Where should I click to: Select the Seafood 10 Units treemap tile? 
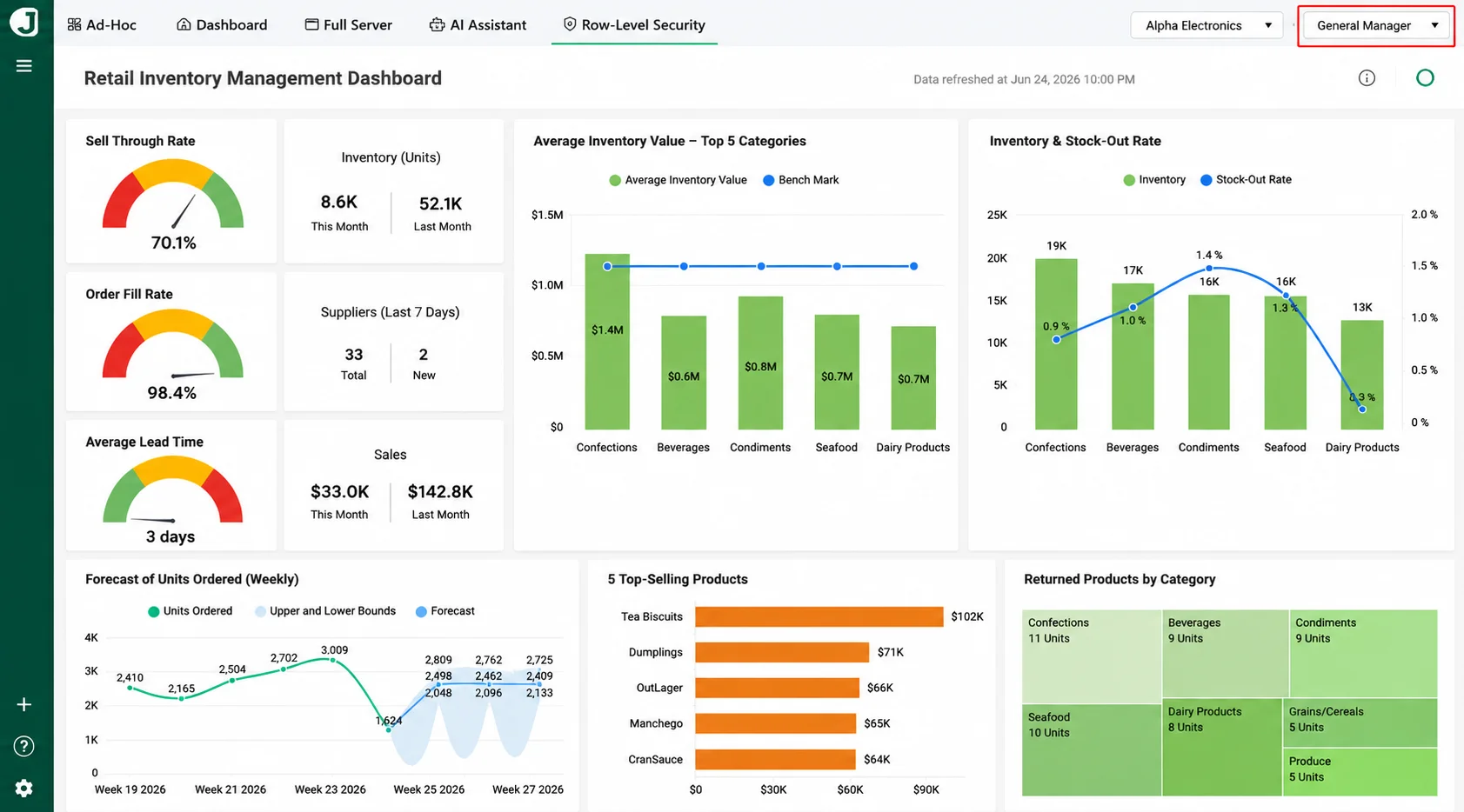point(1092,750)
